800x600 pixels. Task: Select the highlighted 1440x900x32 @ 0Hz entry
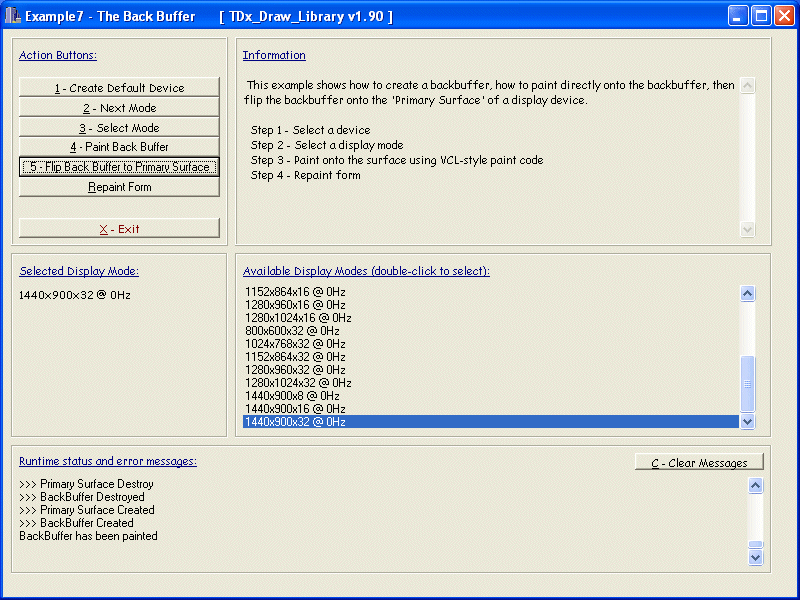[x=295, y=422]
